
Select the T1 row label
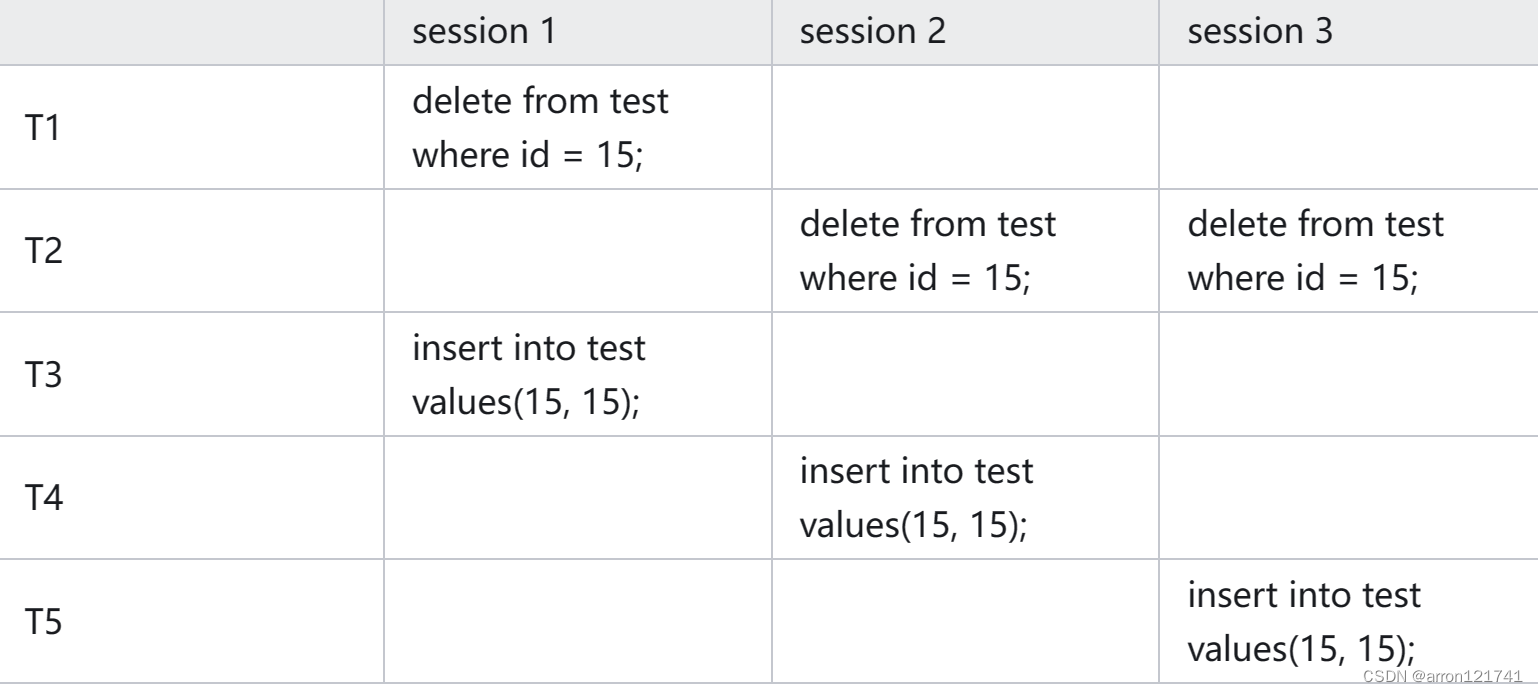[x=44, y=129]
